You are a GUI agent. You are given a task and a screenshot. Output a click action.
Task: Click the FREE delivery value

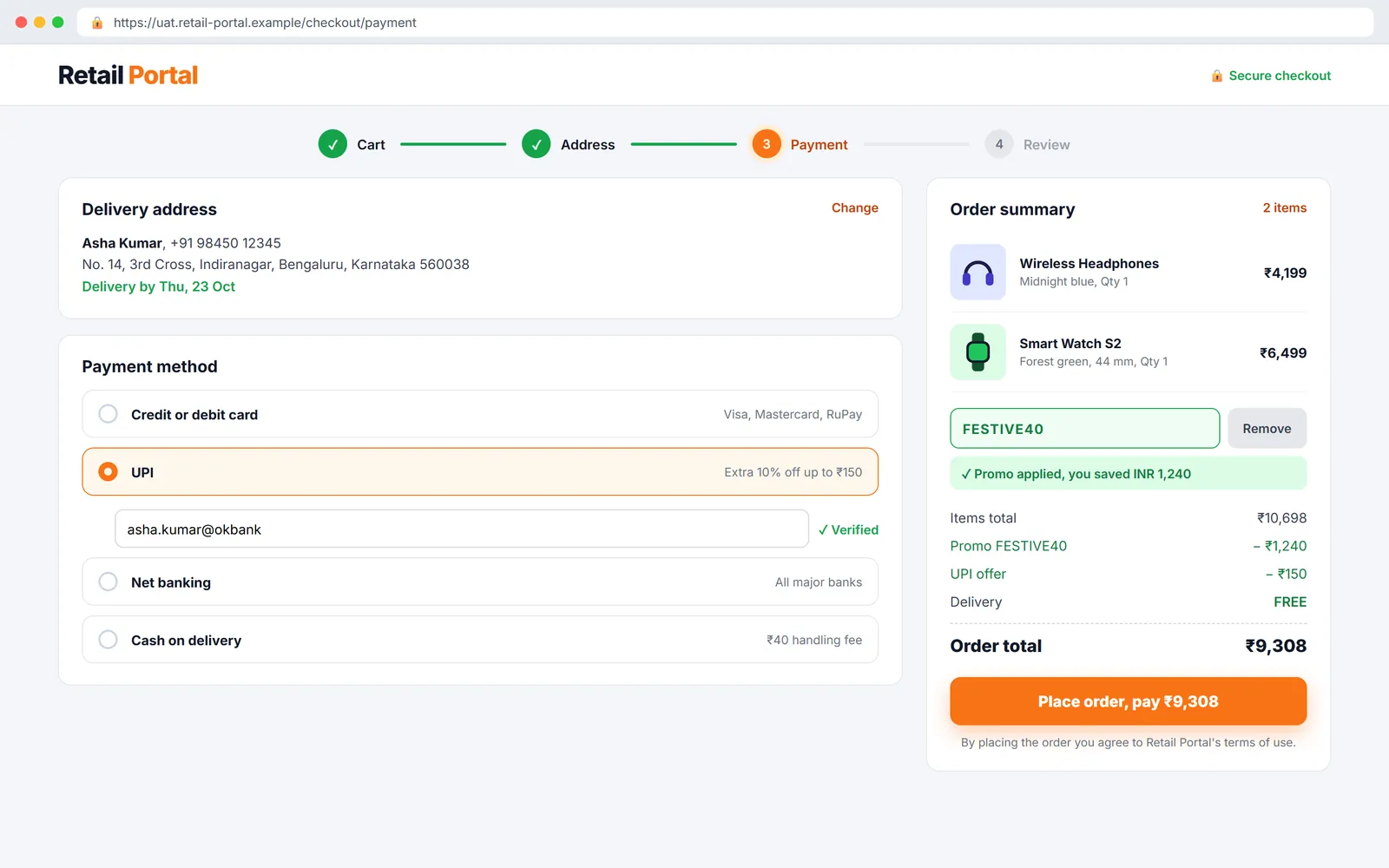coord(1289,602)
